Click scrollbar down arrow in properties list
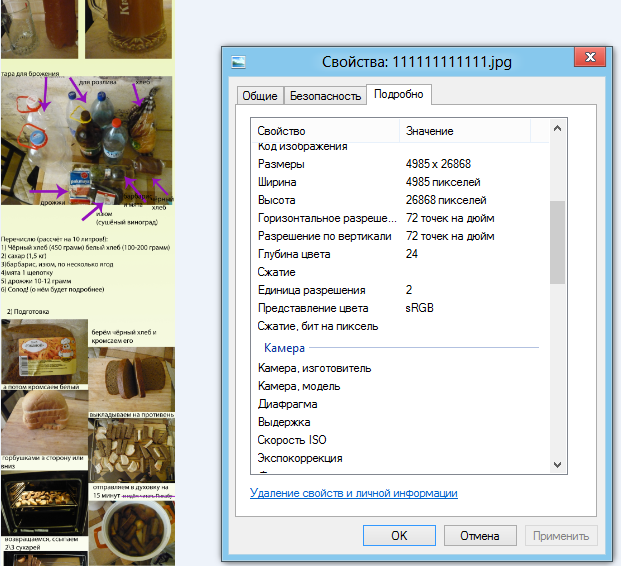The width and height of the screenshot is (621, 566). pos(557,464)
